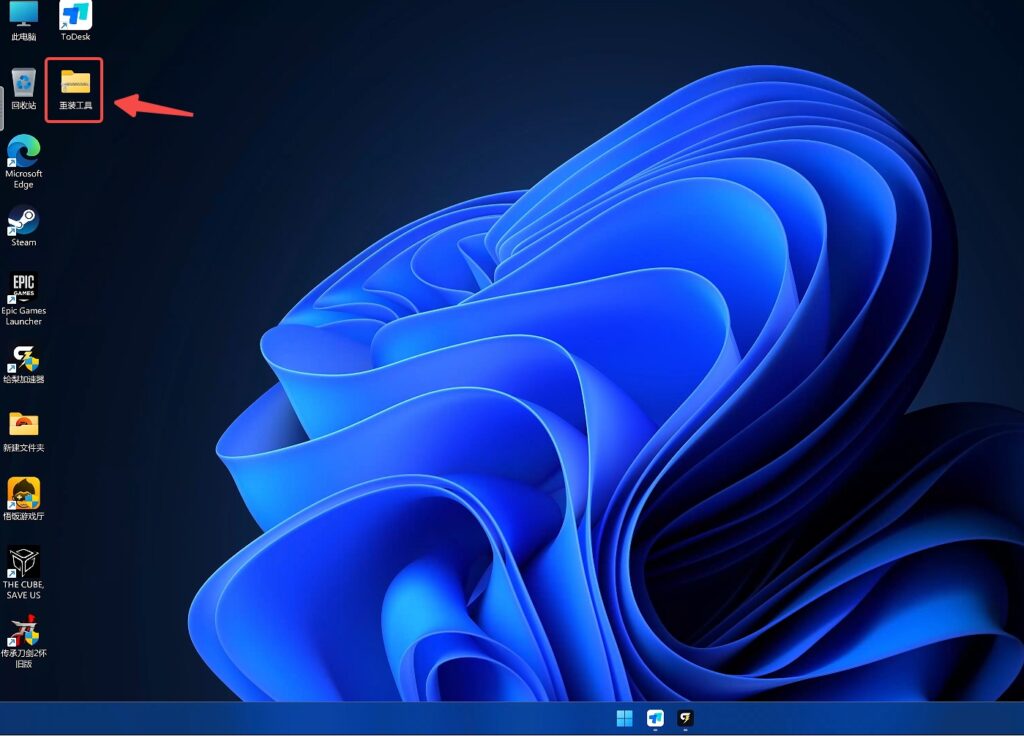Click the "Microsoft Edge" text label
Viewport: 1024px width, 736px height.
pyautogui.click(x=23, y=179)
